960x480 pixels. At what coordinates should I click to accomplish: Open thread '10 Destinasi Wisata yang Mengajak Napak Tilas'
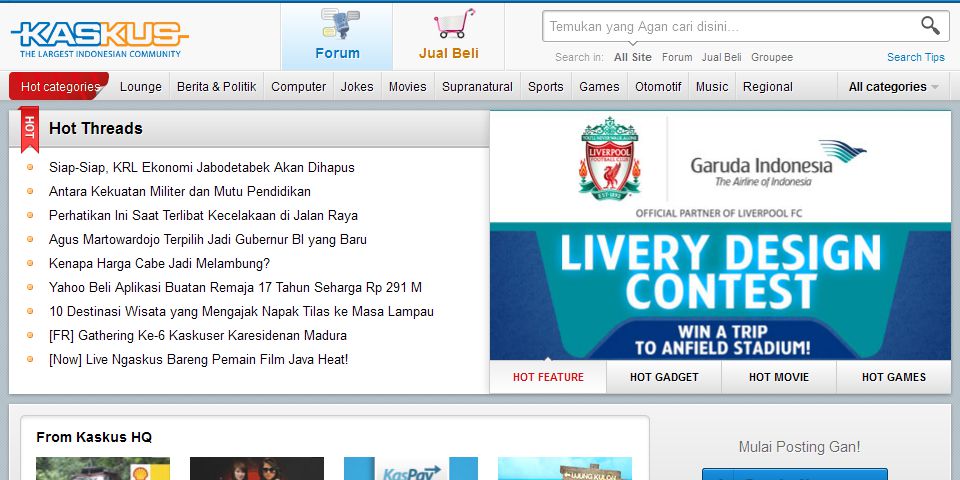pos(241,311)
